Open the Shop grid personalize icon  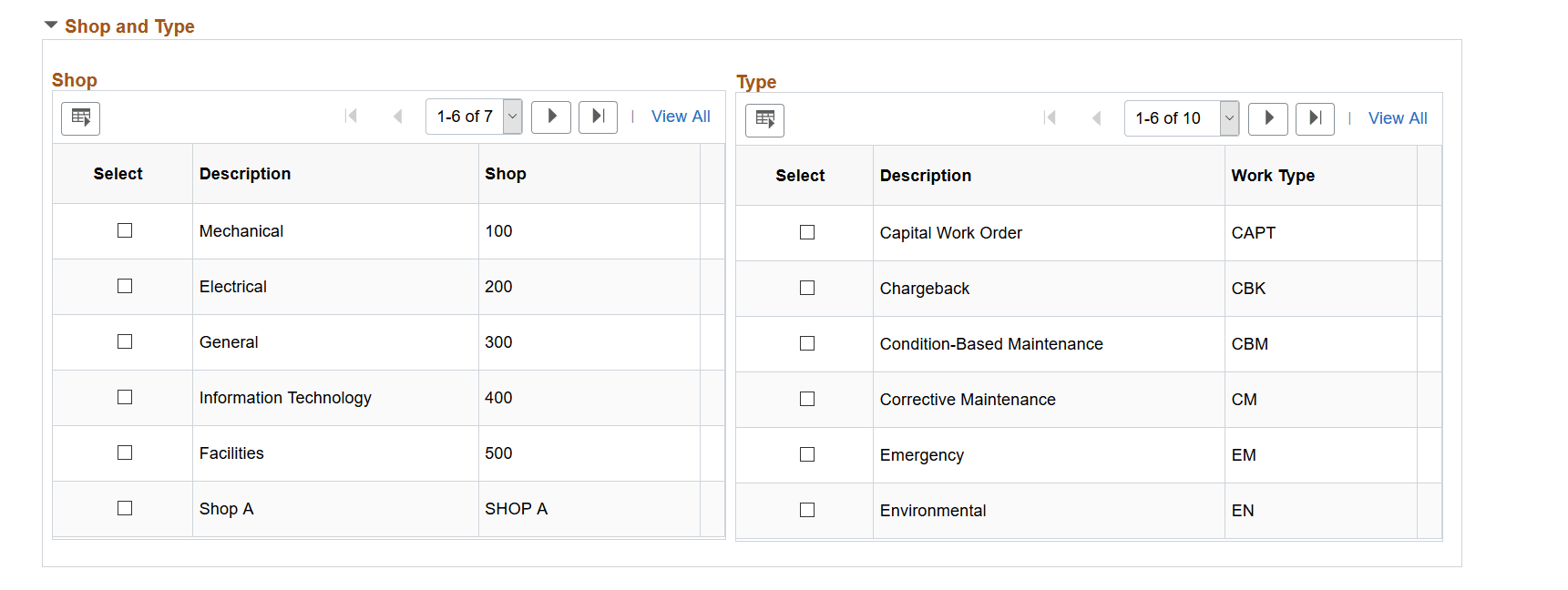coord(80,118)
